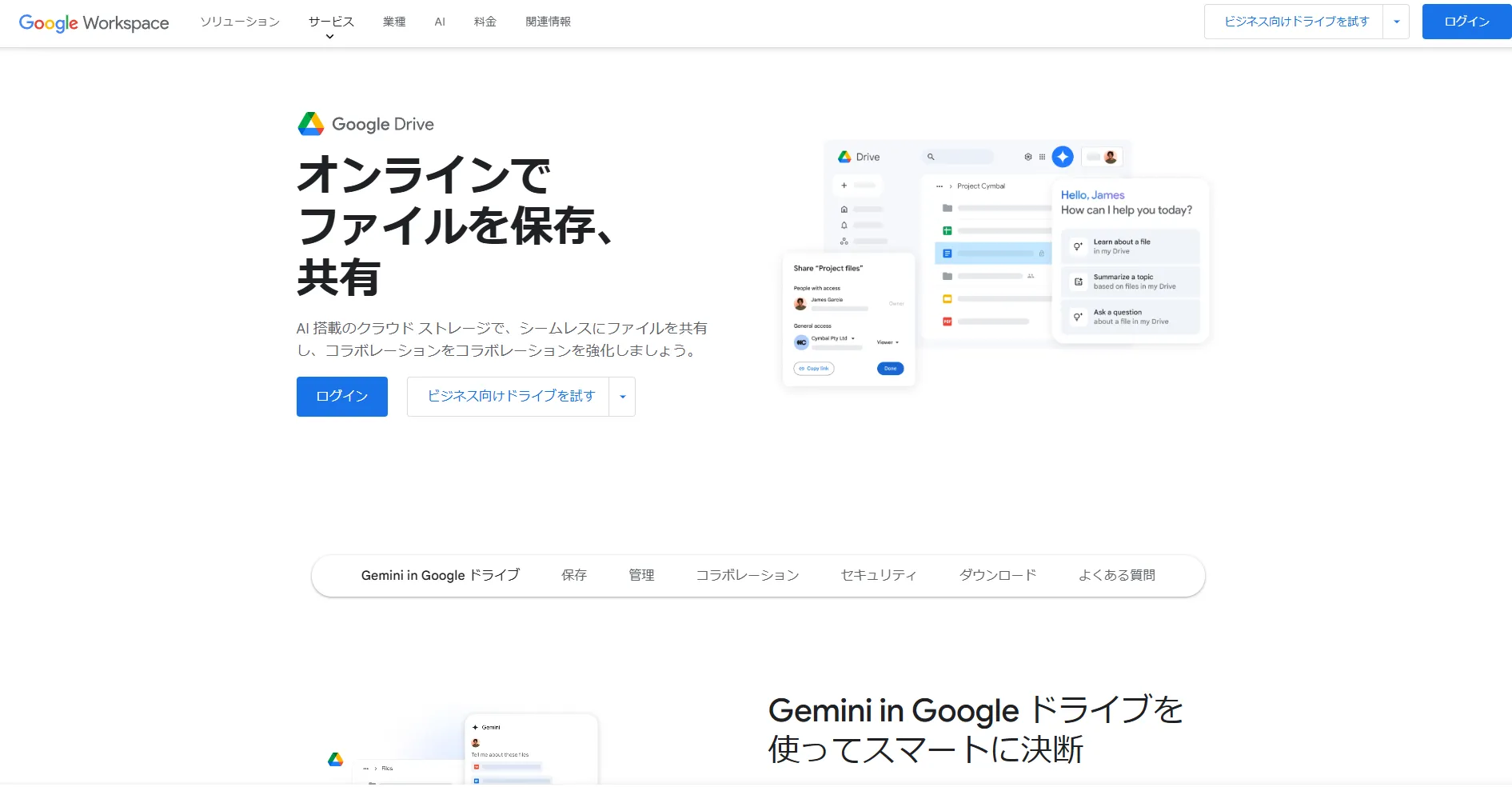The width and height of the screenshot is (1512, 787).
Task: Click the header ログイン button
Action: [x=1466, y=22]
